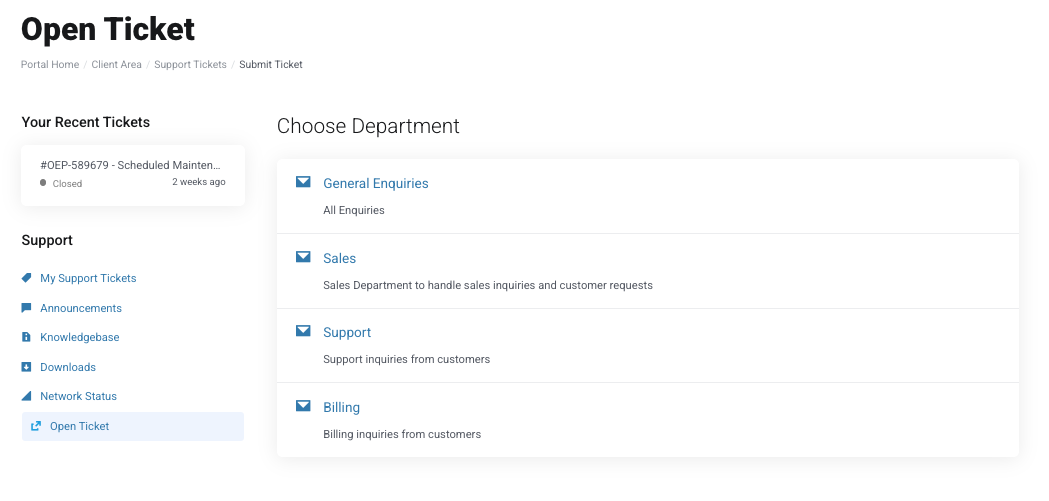Click the envelope icon beside Billing
Screen dimensions: 1049x501
click(x=303, y=406)
